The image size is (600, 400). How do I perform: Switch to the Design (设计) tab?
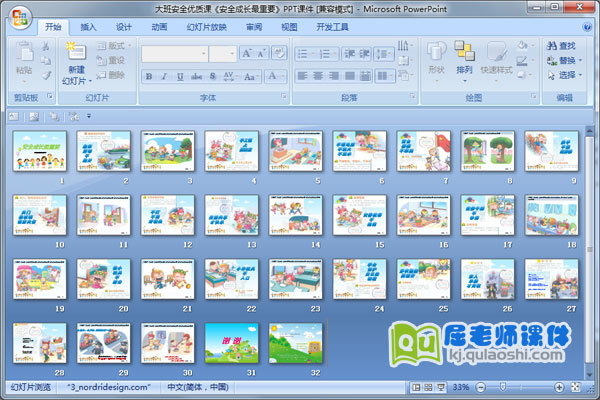click(124, 27)
